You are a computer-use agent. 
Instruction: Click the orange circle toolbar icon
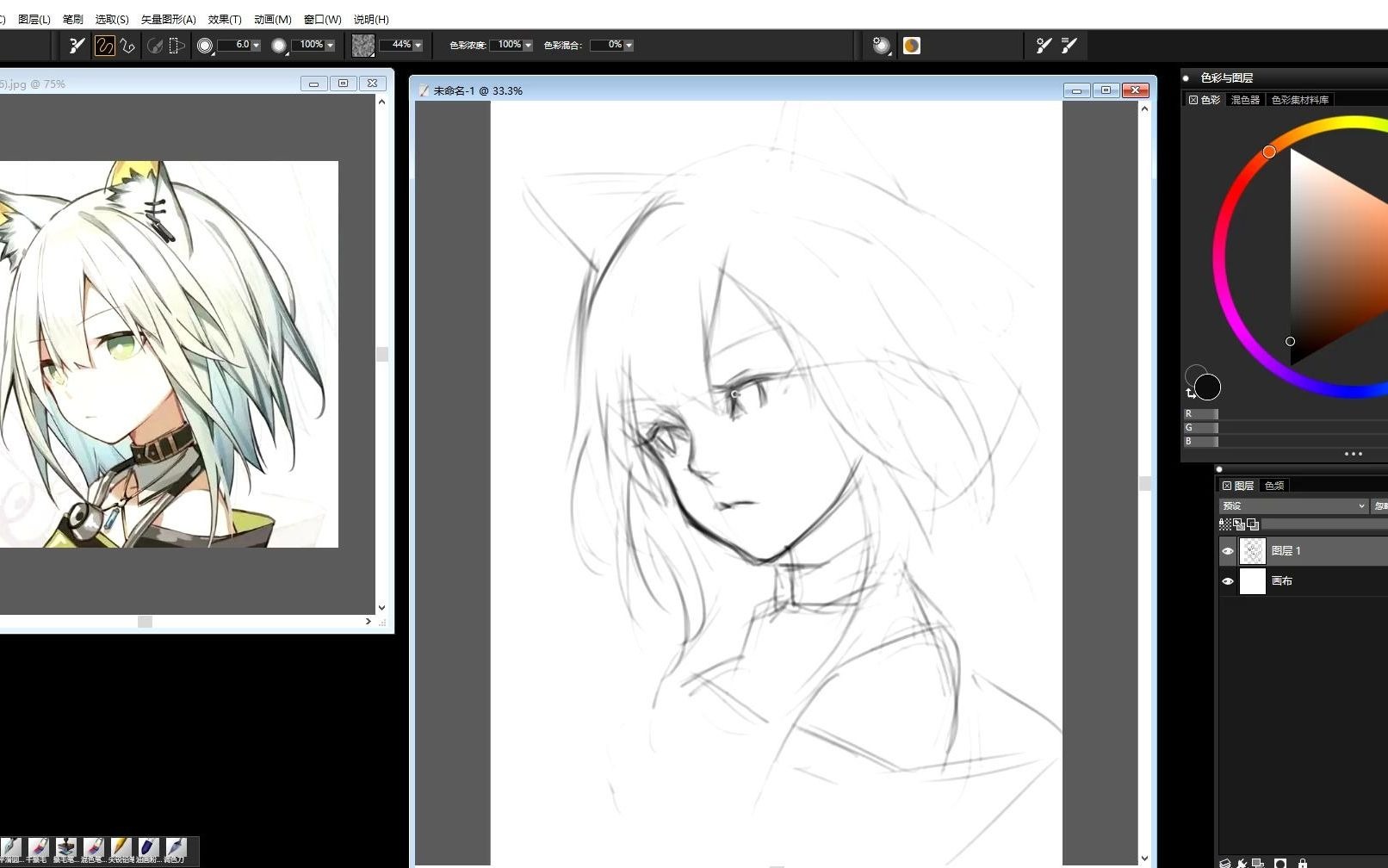(911, 46)
